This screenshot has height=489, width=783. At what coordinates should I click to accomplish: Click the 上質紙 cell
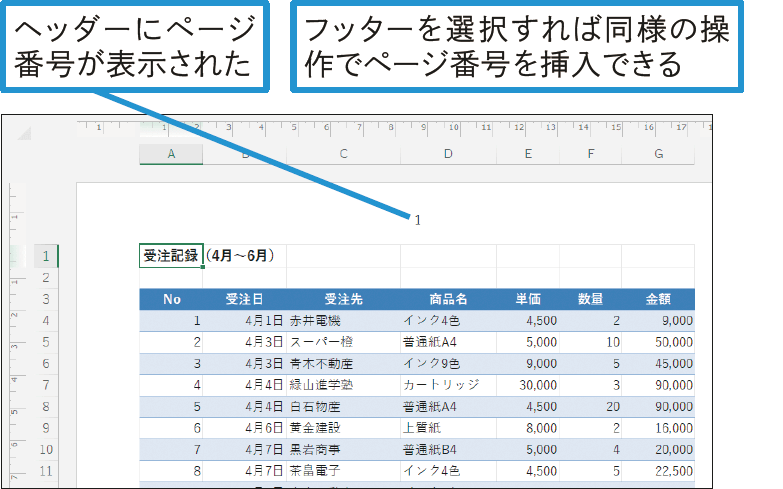(448, 428)
